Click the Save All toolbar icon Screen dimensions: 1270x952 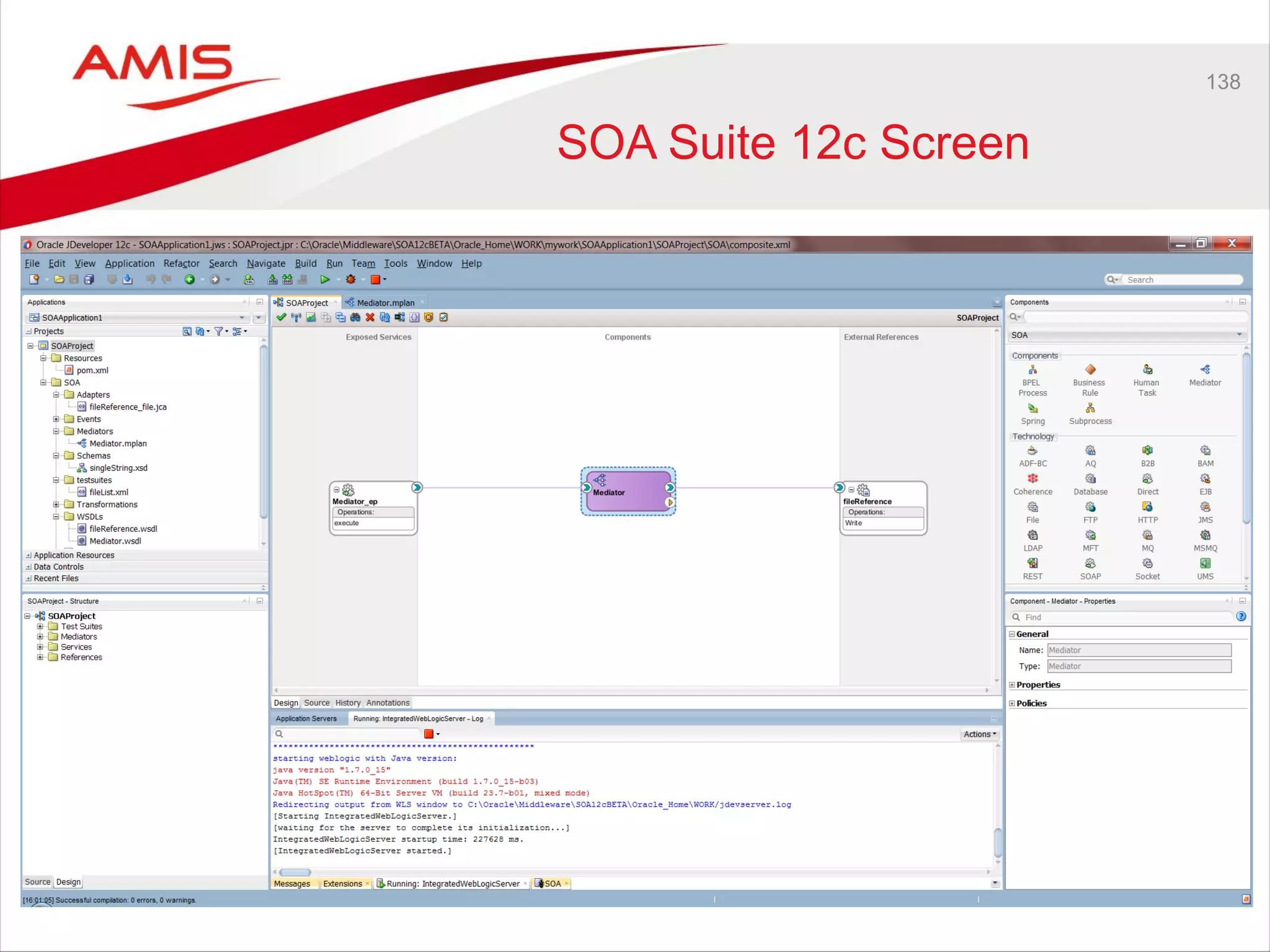[x=89, y=280]
